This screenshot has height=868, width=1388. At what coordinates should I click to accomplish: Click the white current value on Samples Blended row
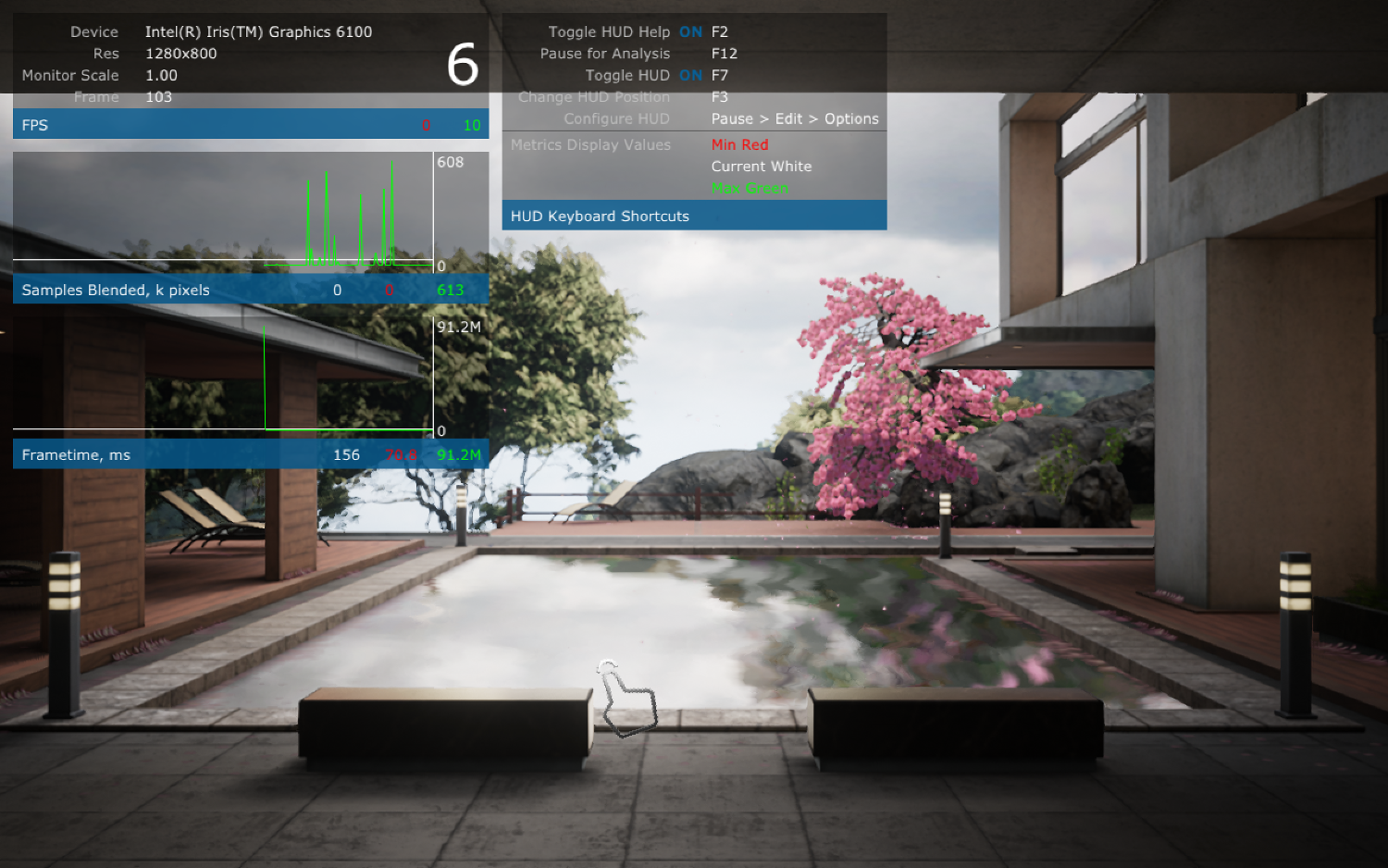(x=337, y=290)
